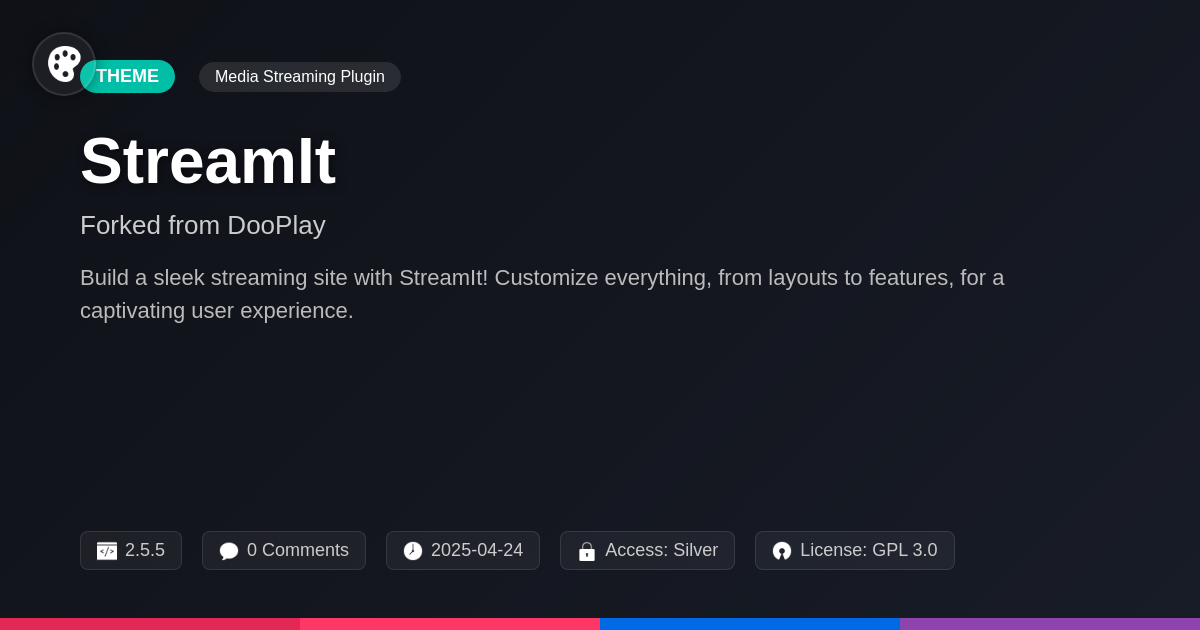Click the StreamIt title
Viewport: 1200px width, 630px height.
(208, 161)
